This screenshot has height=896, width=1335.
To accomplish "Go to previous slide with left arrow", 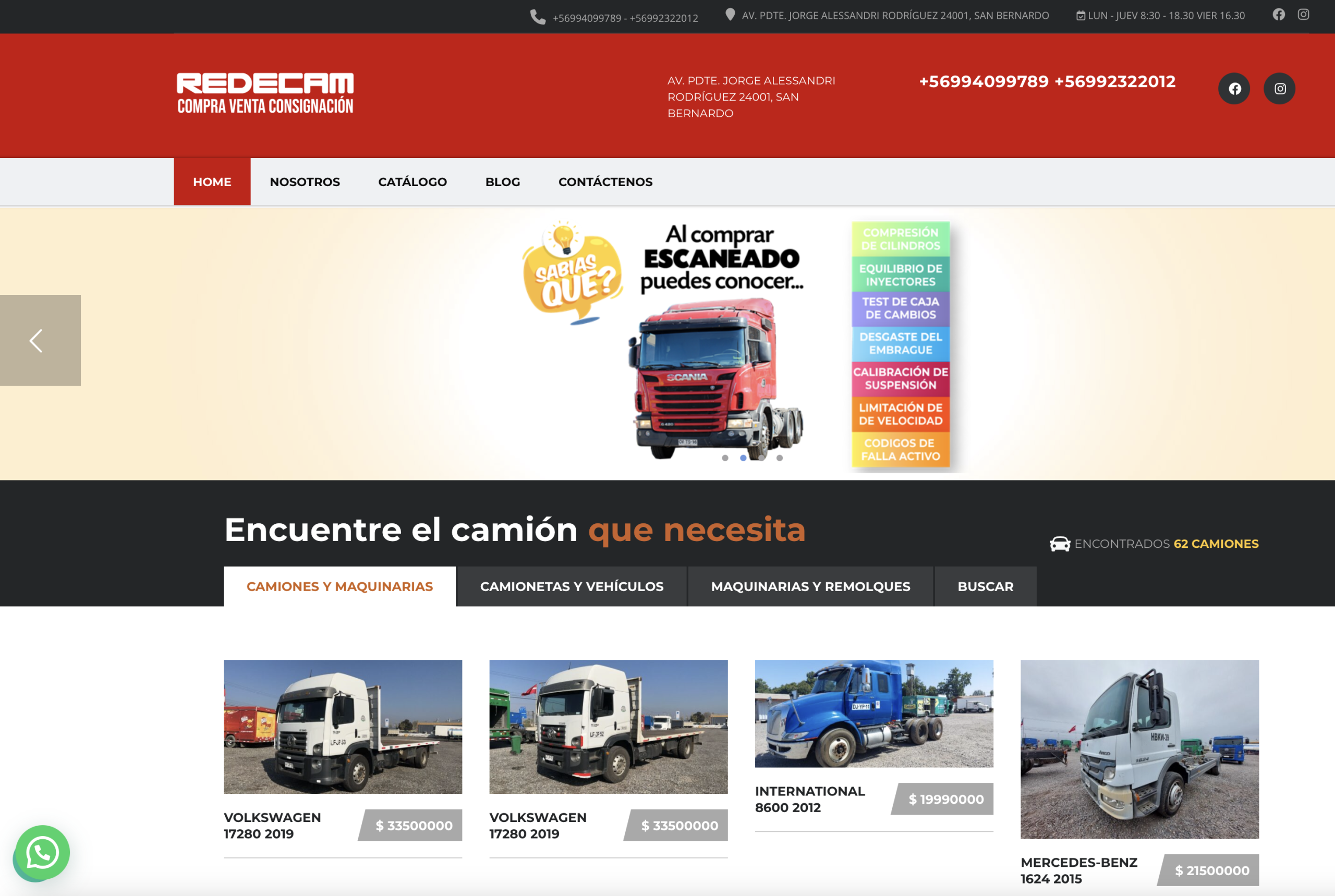I will pos(37,340).
